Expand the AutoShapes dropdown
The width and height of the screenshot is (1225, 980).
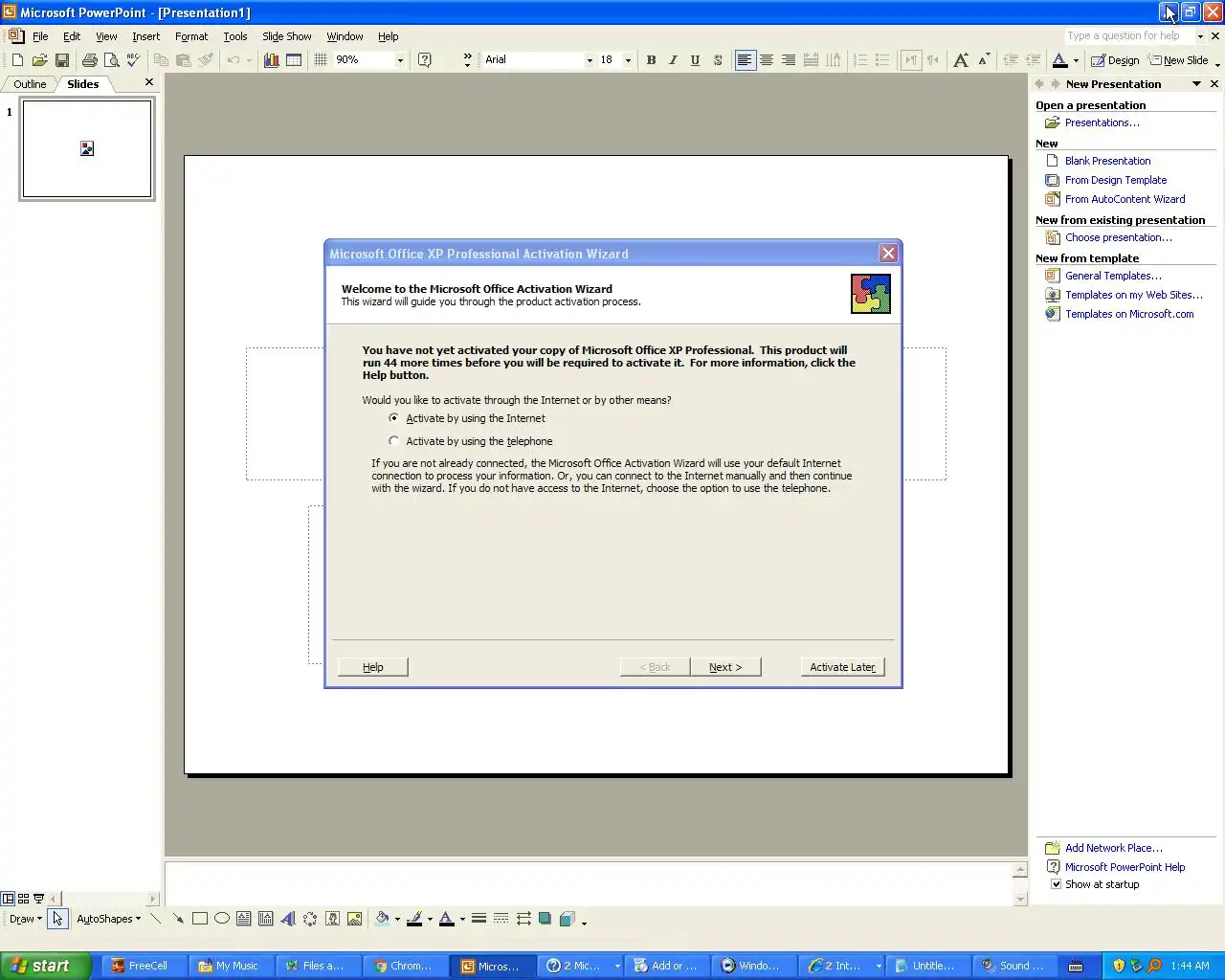[108, 919]
